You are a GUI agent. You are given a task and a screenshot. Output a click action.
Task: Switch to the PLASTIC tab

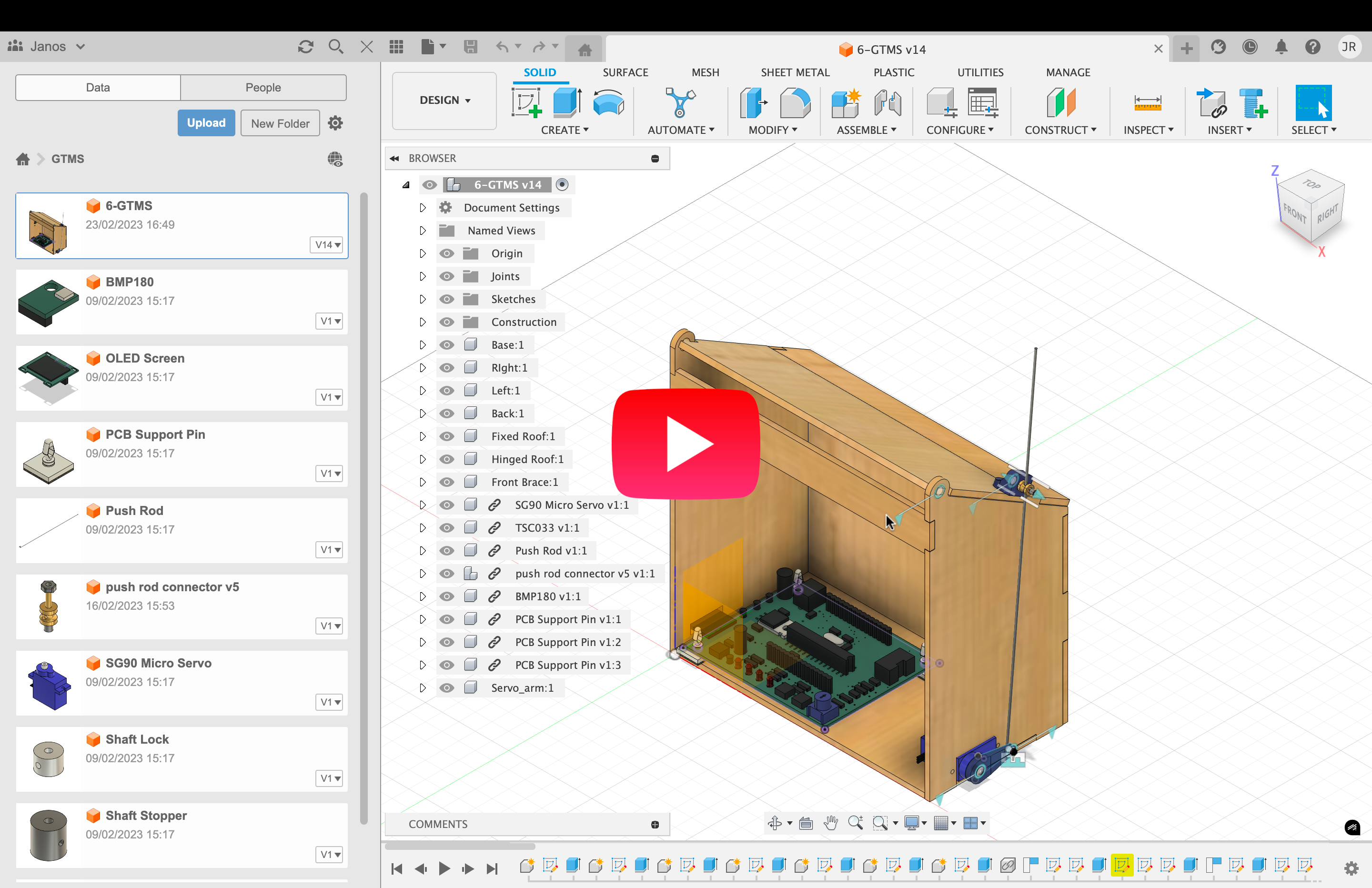pos(894,72)
